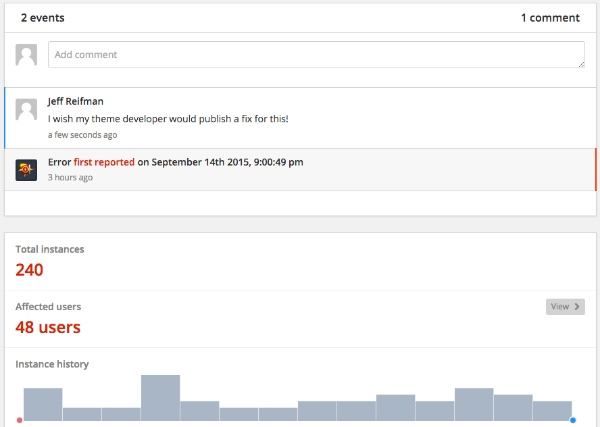The height and width of the screenshot is (427, 600).
Task: Select the "2 events" header
Action: tap(44, 17)
